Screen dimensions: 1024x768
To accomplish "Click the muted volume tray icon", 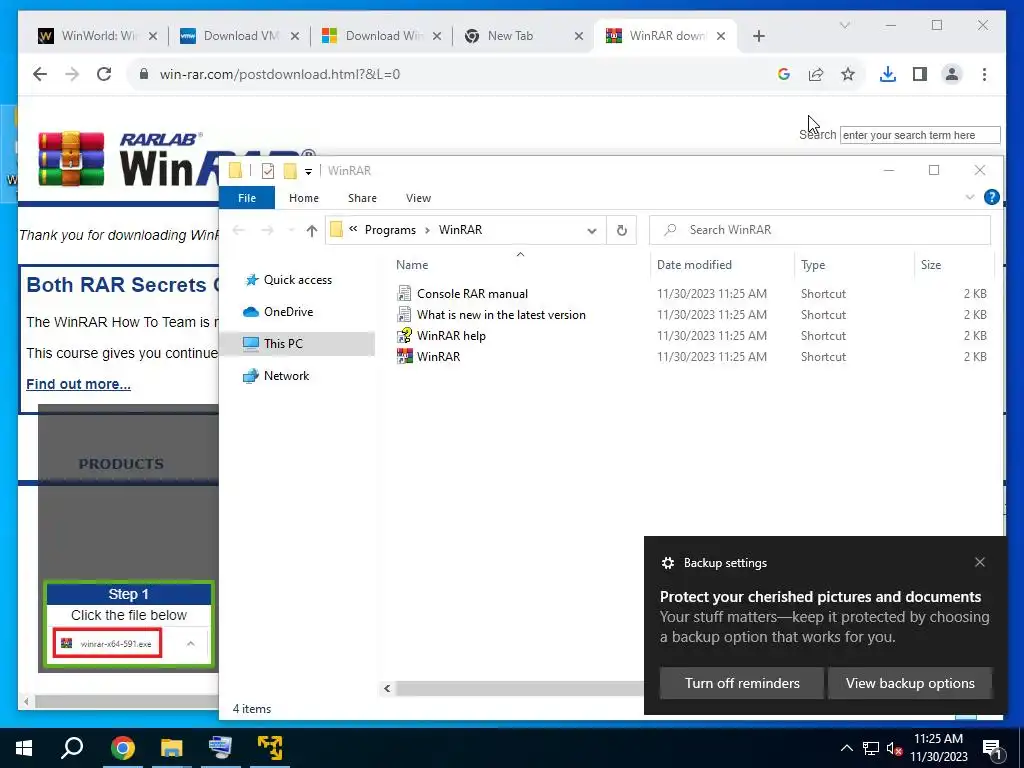I will click(x=894, y=748).
